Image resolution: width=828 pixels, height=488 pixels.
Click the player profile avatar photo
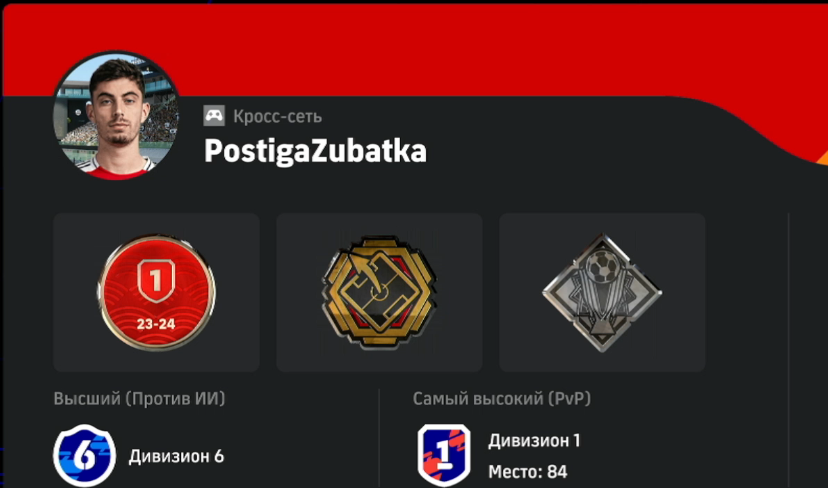116,115
